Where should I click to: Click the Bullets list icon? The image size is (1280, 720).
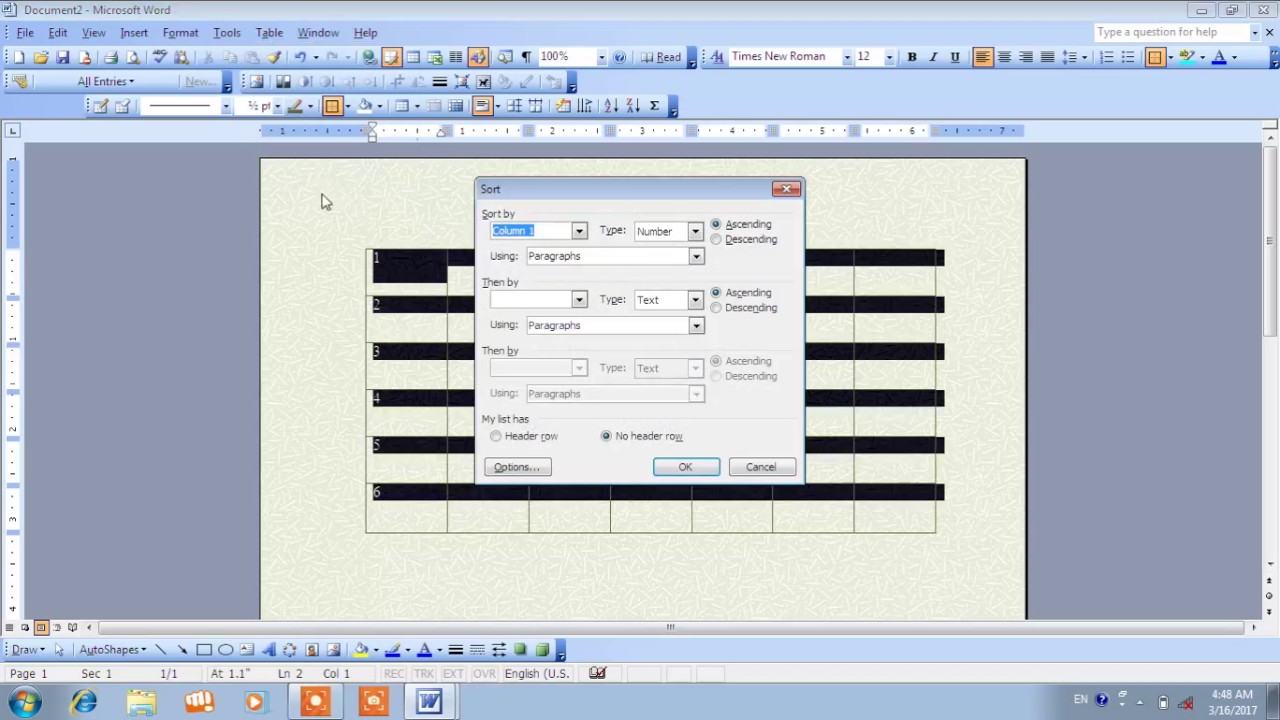1128,57
